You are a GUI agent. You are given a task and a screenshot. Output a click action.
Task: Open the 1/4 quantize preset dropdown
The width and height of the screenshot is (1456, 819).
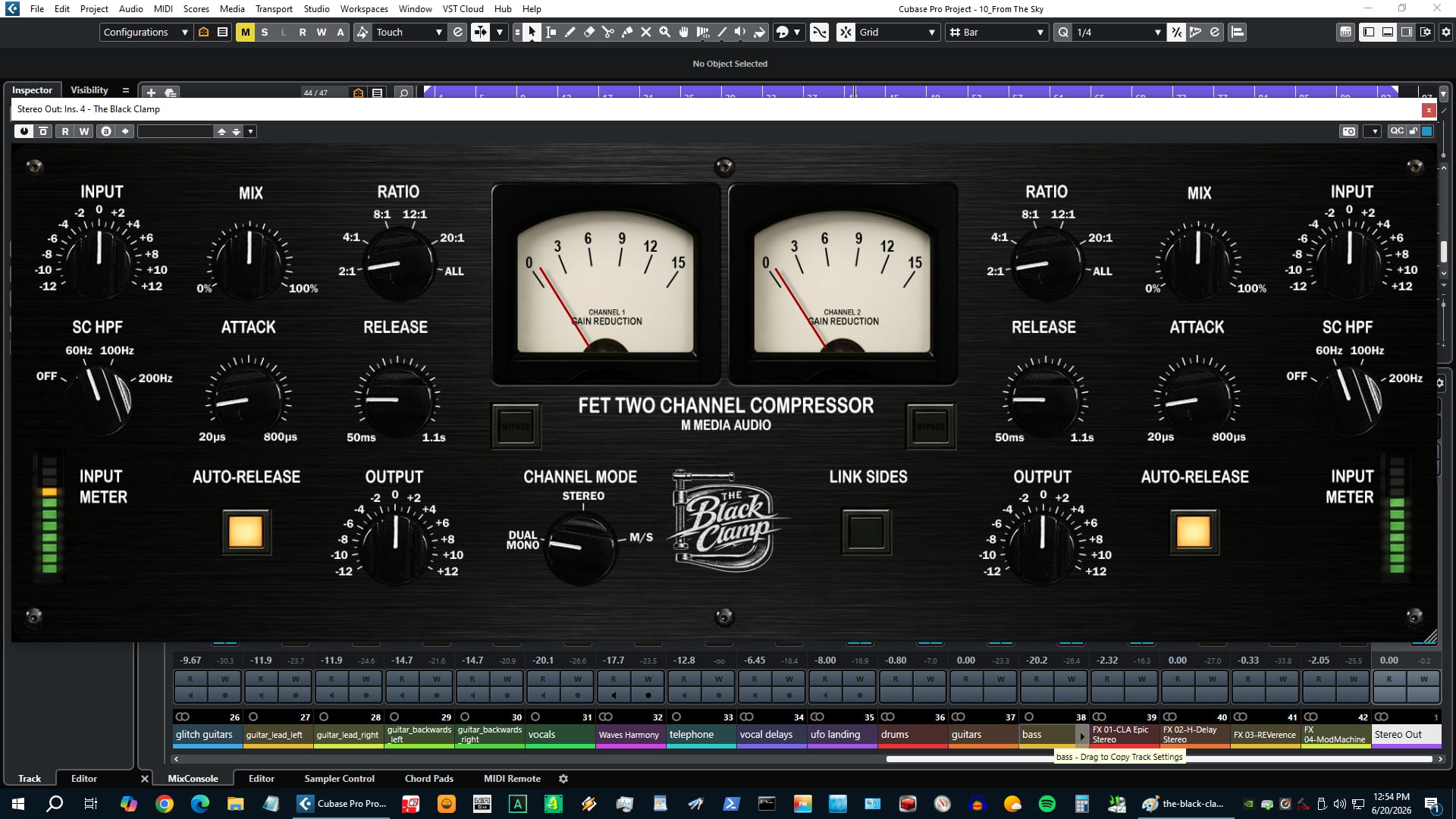(x=1118, y=32)
